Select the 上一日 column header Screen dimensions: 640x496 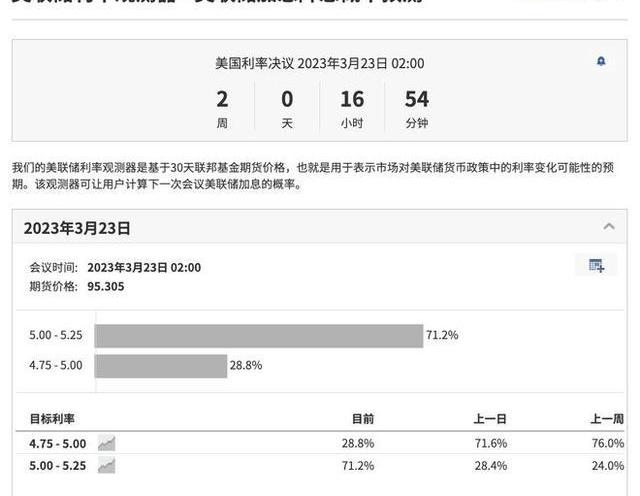pos(490,418)
